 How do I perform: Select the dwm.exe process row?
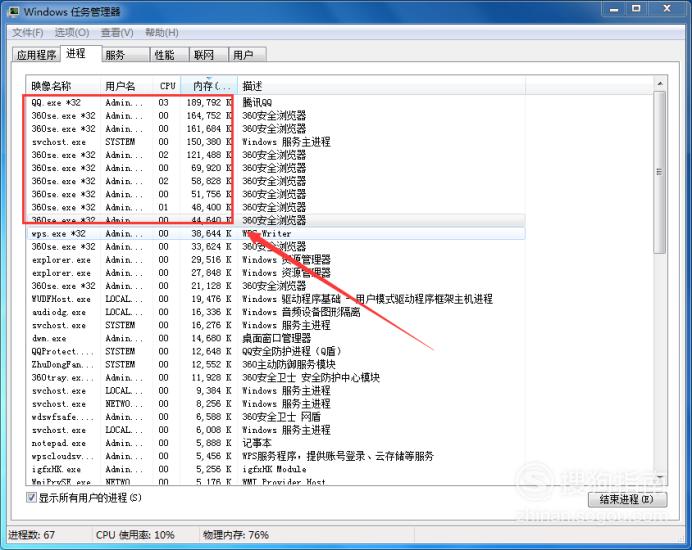click(x=276, y=338)
